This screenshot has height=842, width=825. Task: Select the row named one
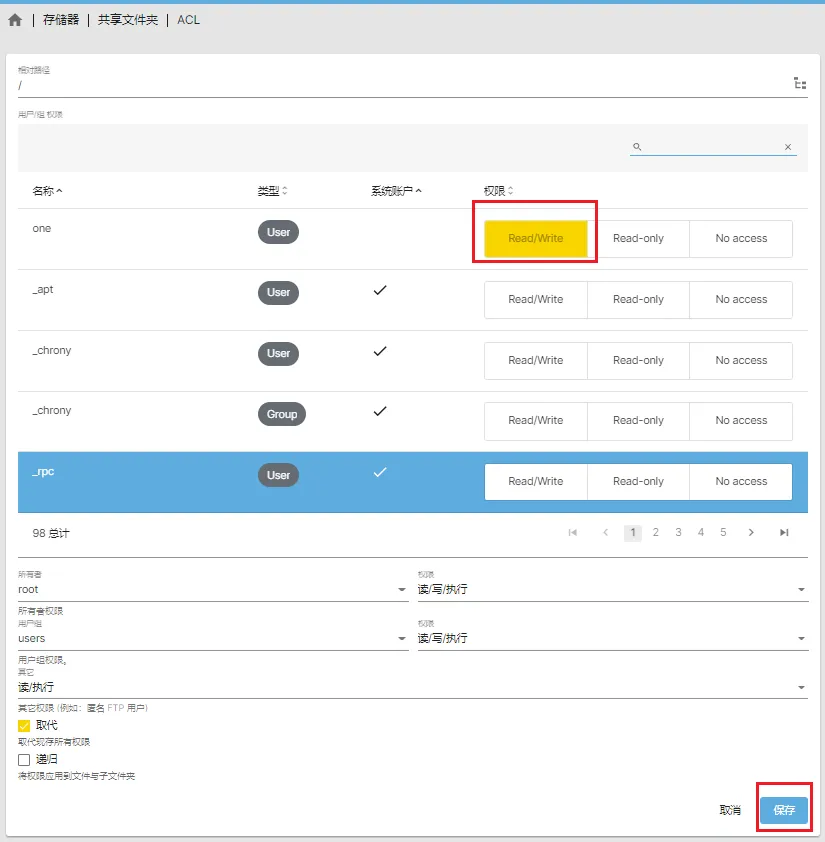412,239
